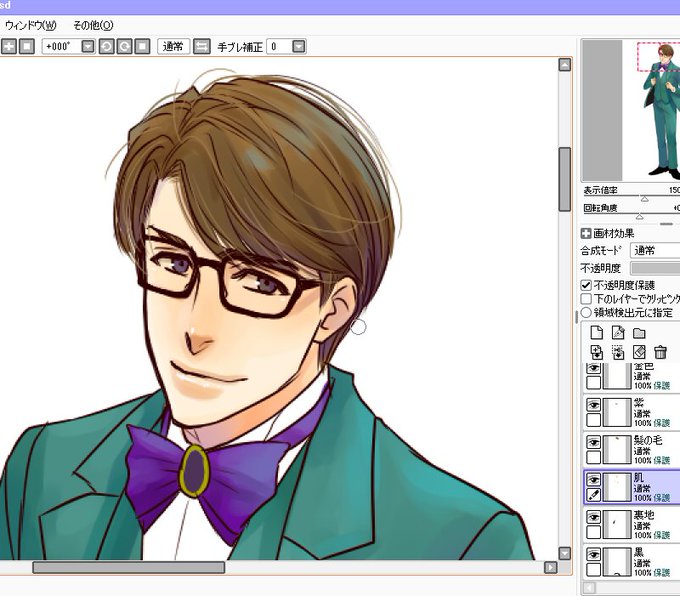Select 領域検出元に指定 option
680x596 pixels.
coord(586,312)
